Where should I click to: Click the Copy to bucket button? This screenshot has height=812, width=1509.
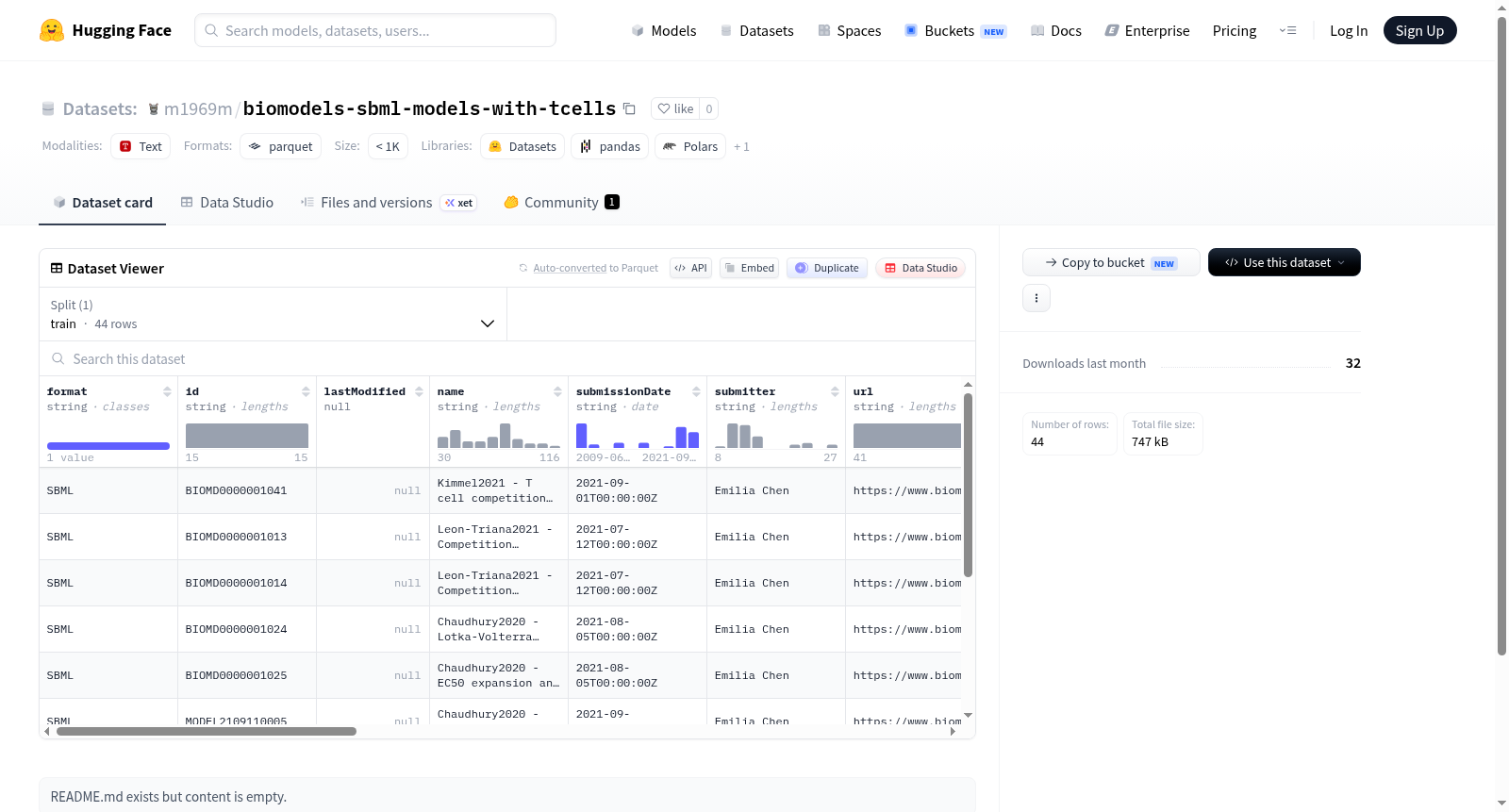click(x=1111, y=262)
